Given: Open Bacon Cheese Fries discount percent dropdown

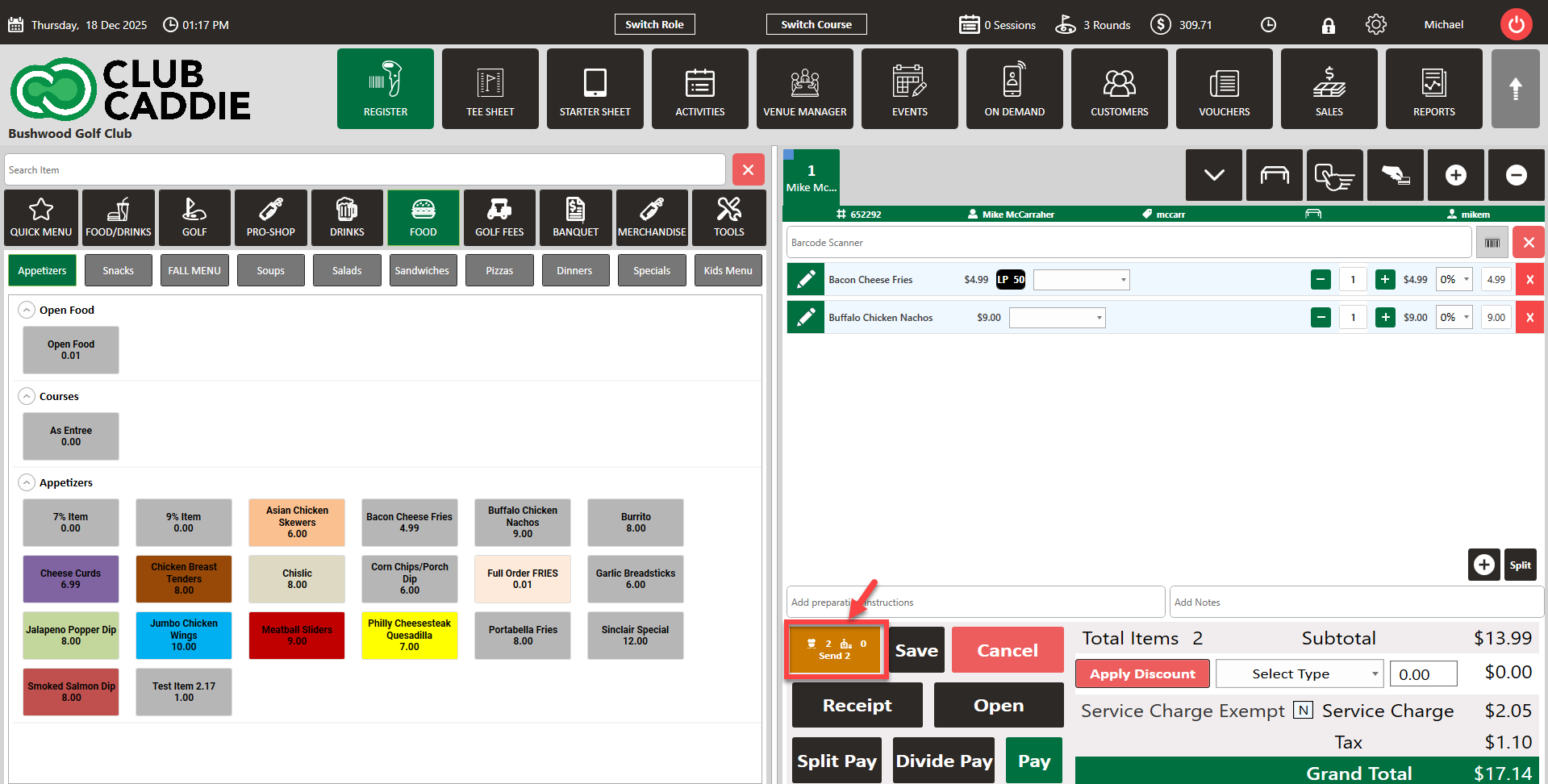Looking at the screenshot, I should tap(1454, 280).
